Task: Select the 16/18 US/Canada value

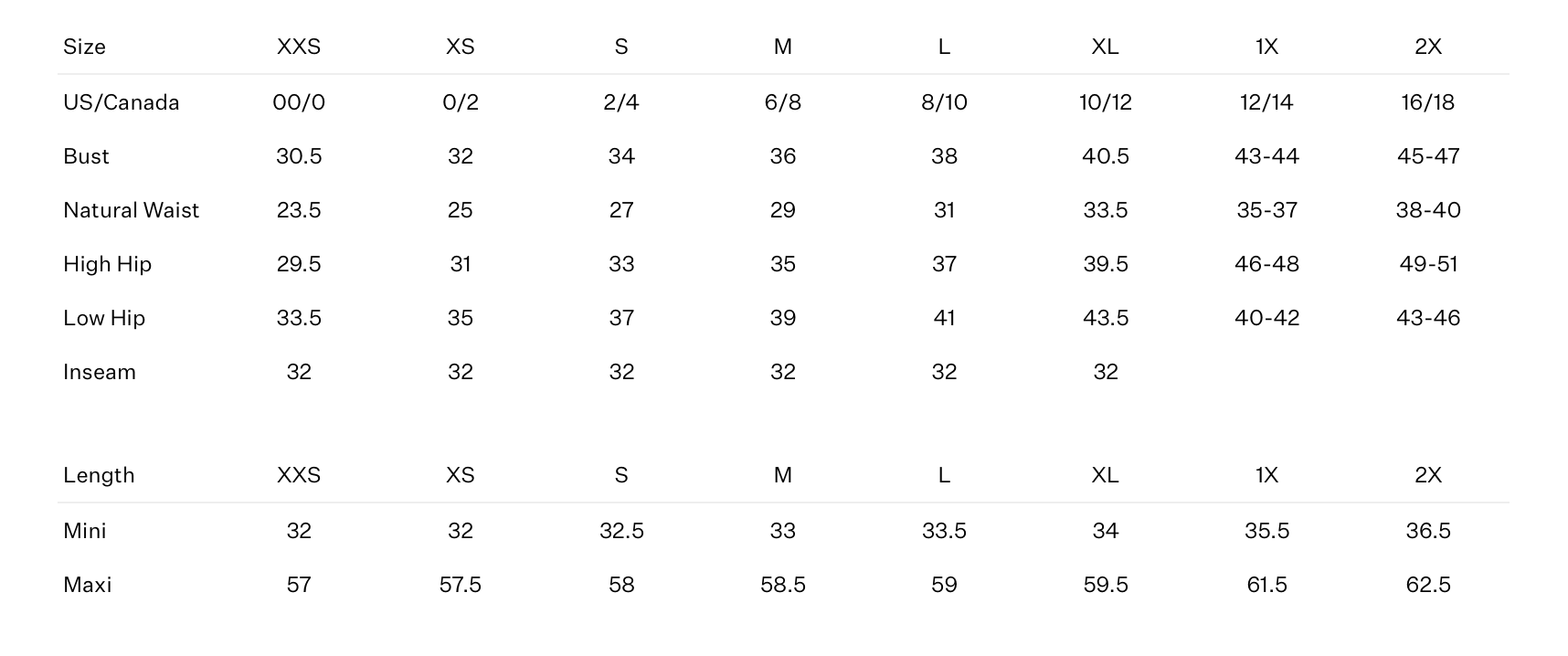Action: pos(1428,102)
